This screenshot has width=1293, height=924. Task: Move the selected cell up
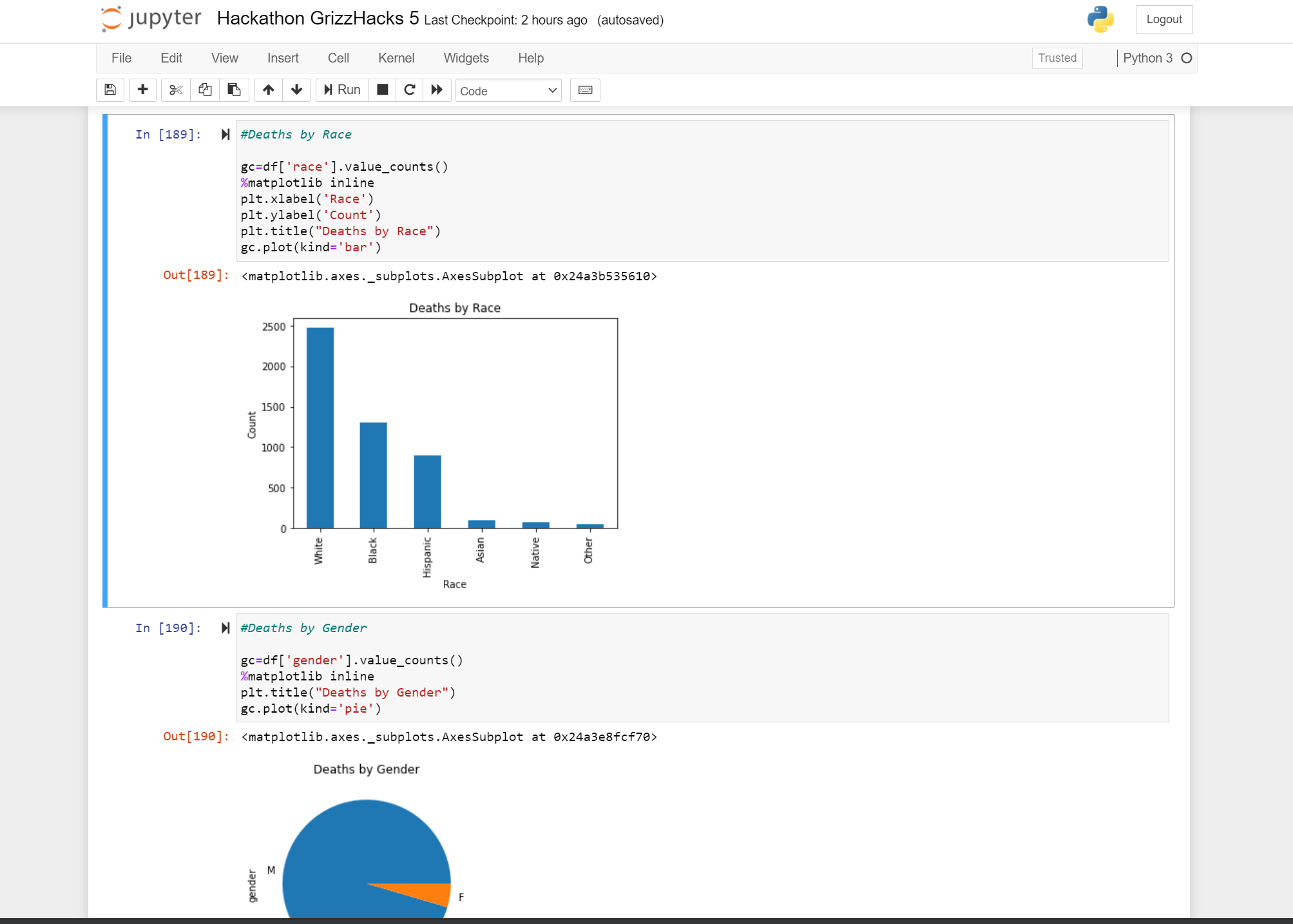(269, 90)
